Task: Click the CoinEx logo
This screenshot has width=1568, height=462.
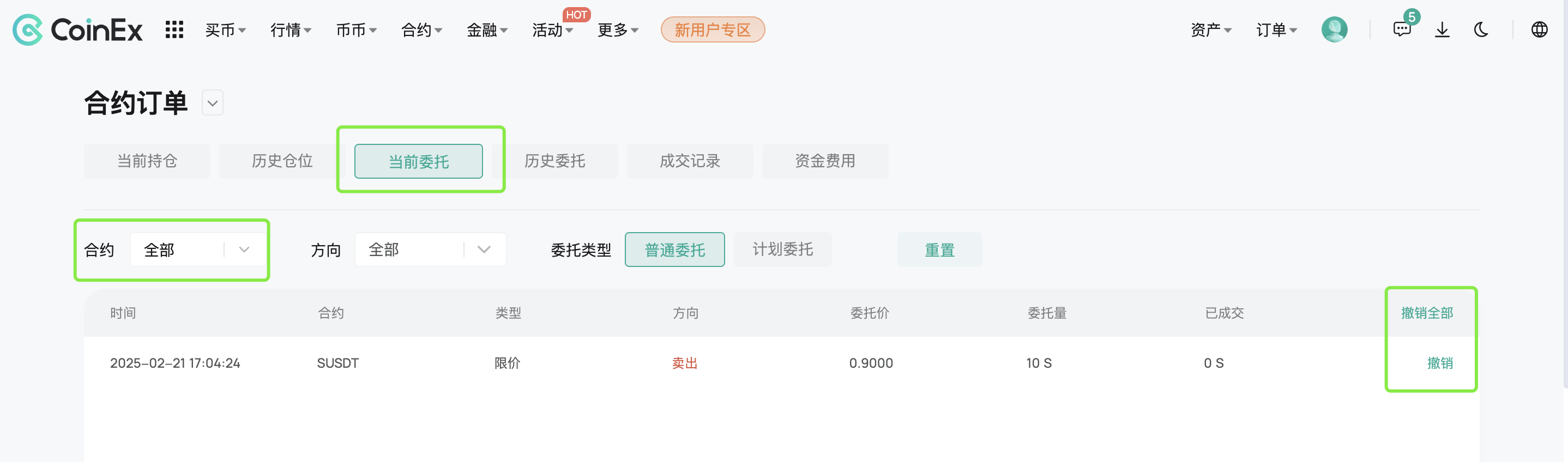Action: (x=77, y=30)
